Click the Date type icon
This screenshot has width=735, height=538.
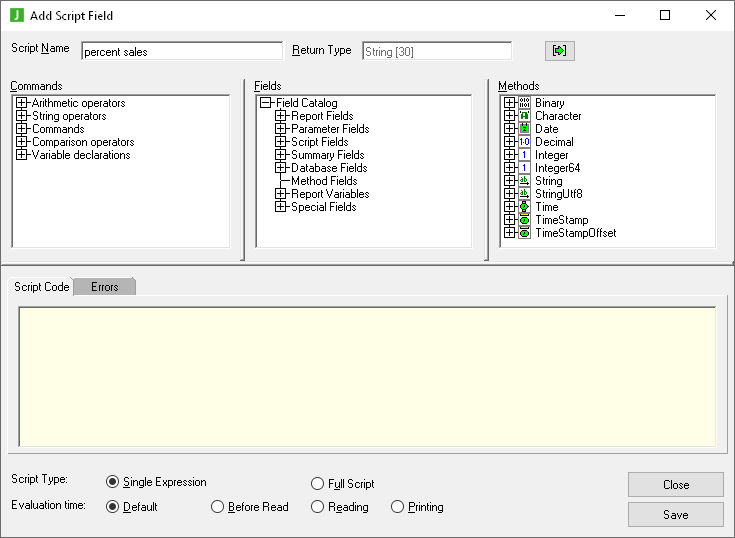point(524,129)
